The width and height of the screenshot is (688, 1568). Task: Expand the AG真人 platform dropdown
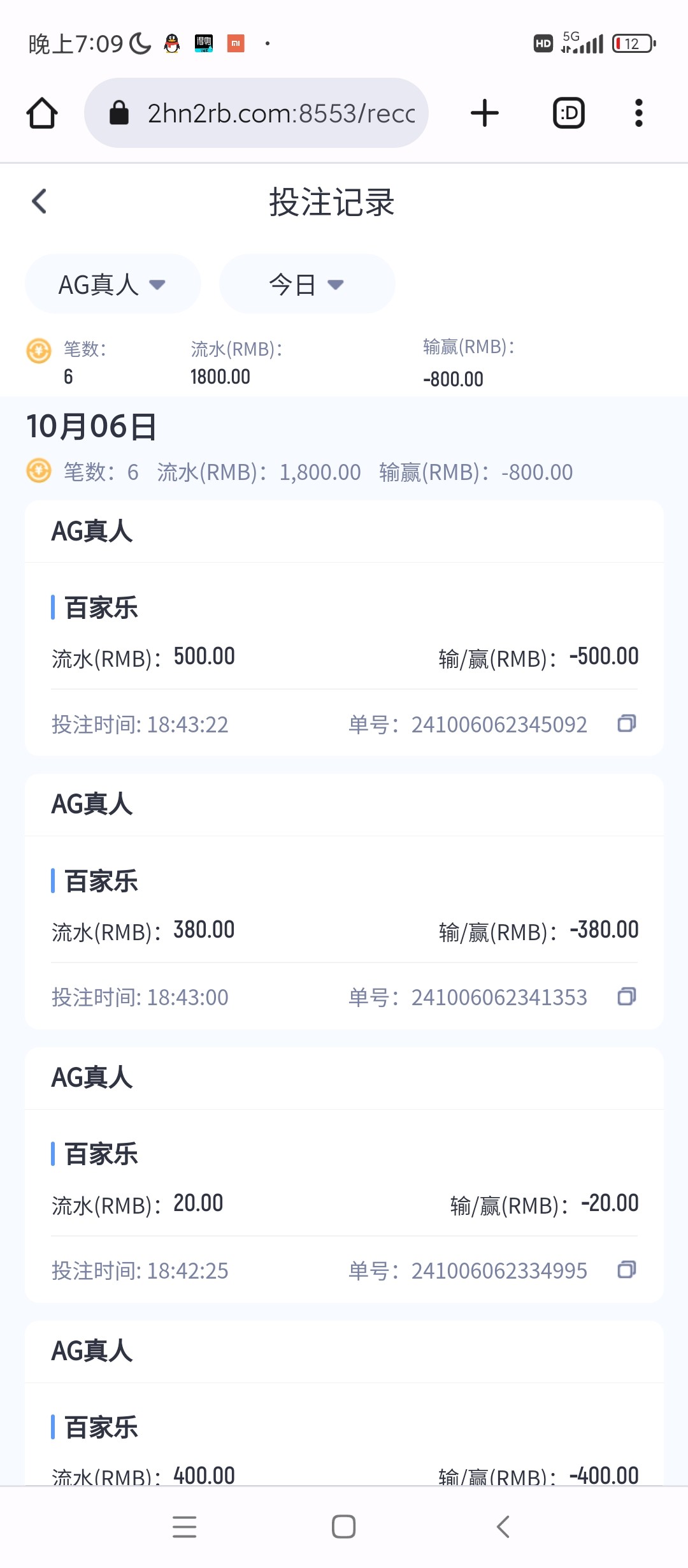click(x=113, y=284)
